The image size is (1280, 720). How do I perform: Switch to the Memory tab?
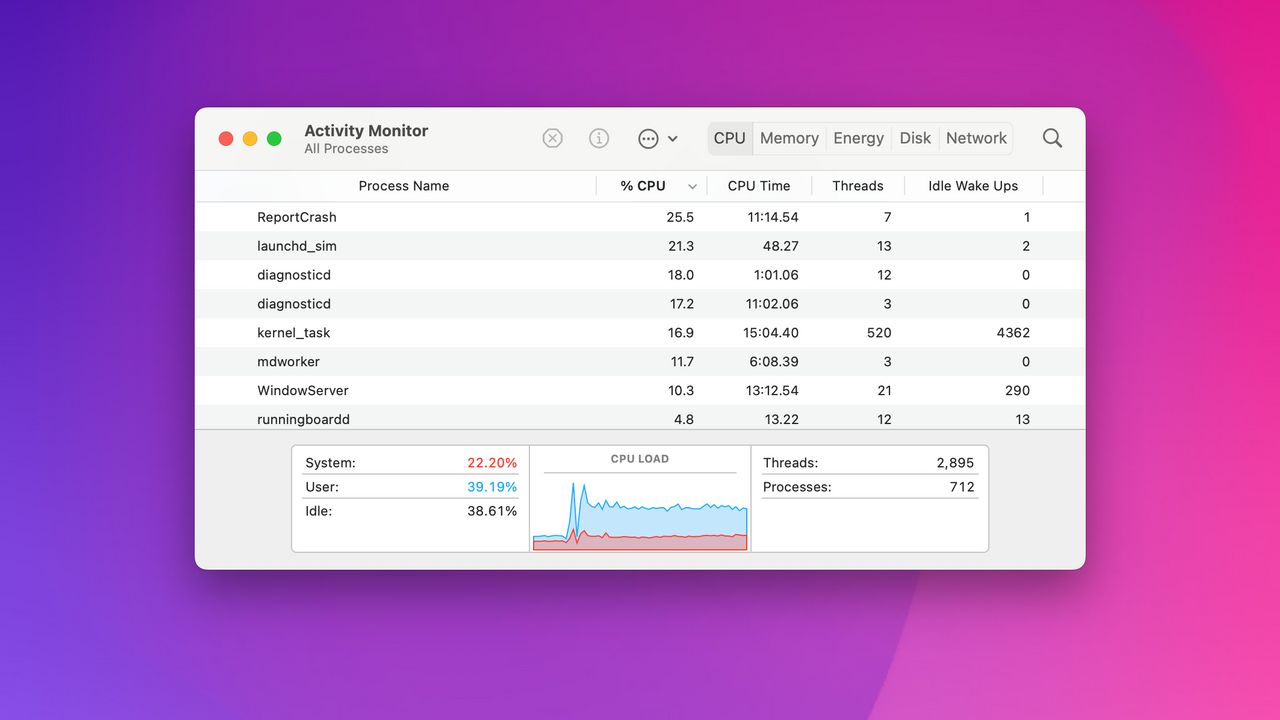789,138
